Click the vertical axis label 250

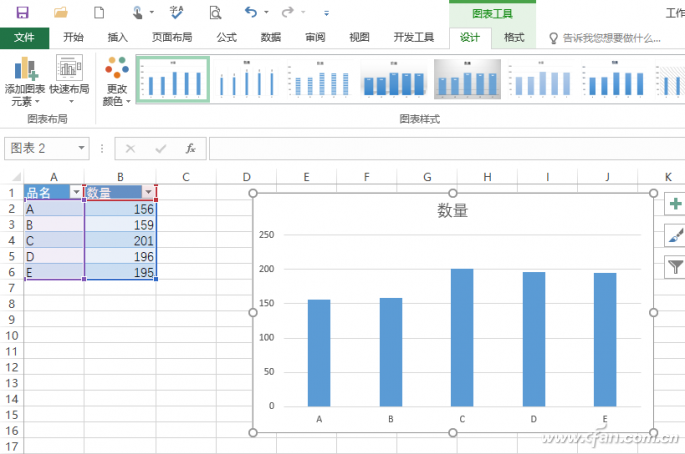[266, 235]
